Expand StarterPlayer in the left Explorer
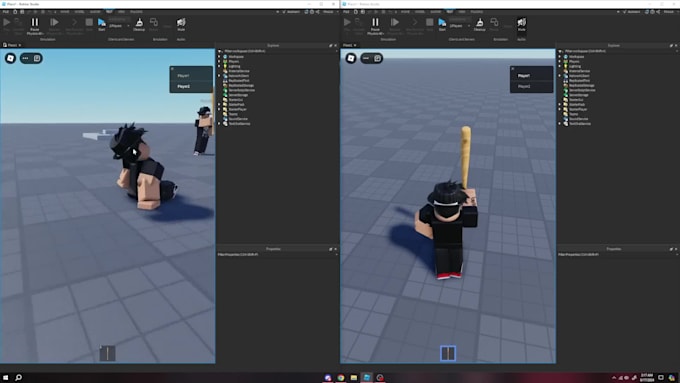This screenshot has height=383, width=680. [x=219, y=109]
